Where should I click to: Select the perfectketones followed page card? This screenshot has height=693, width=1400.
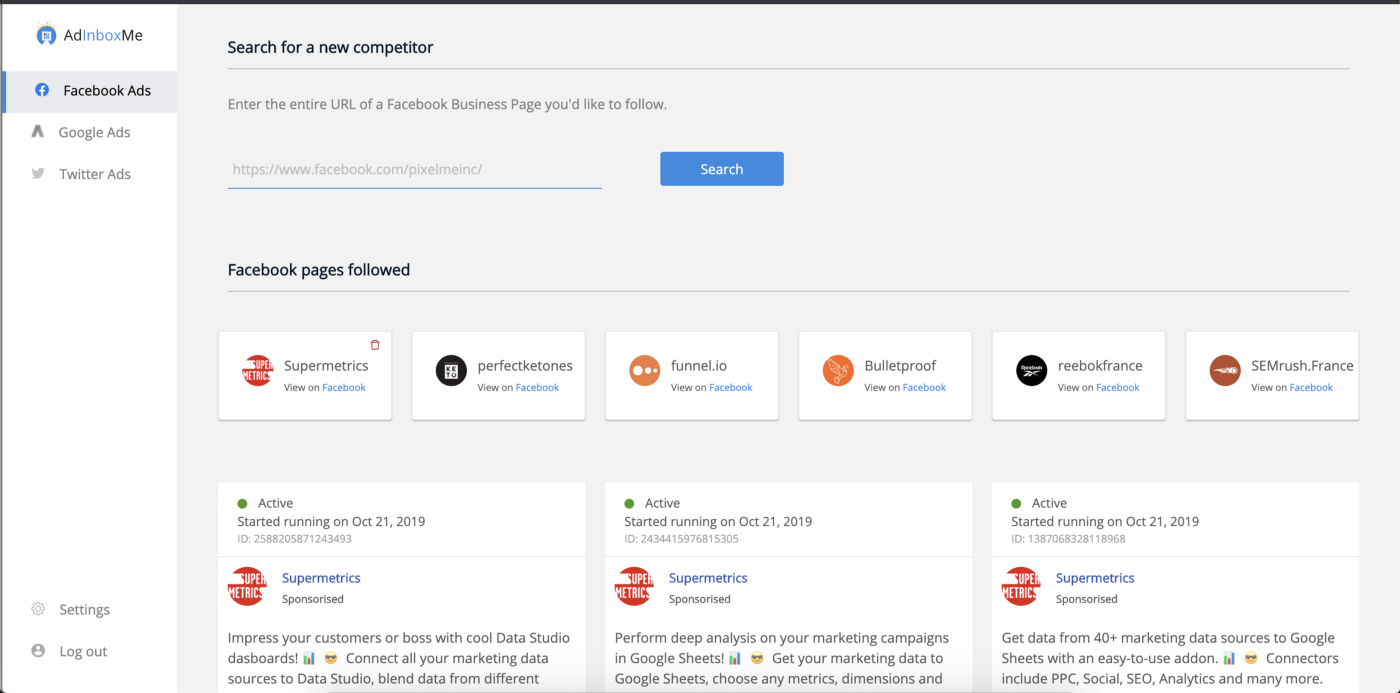(x=498, y=376)
